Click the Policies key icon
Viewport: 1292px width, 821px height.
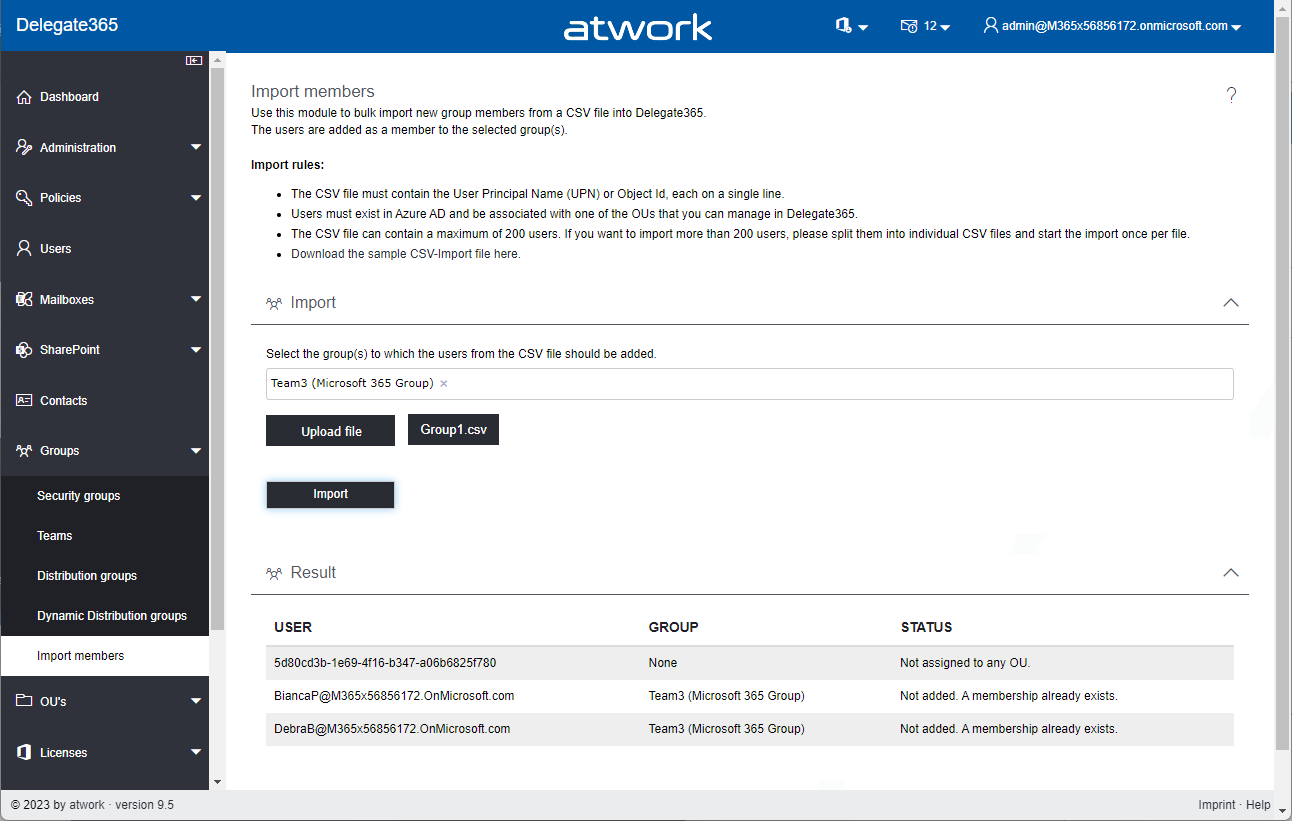click(x=24, y=198)
